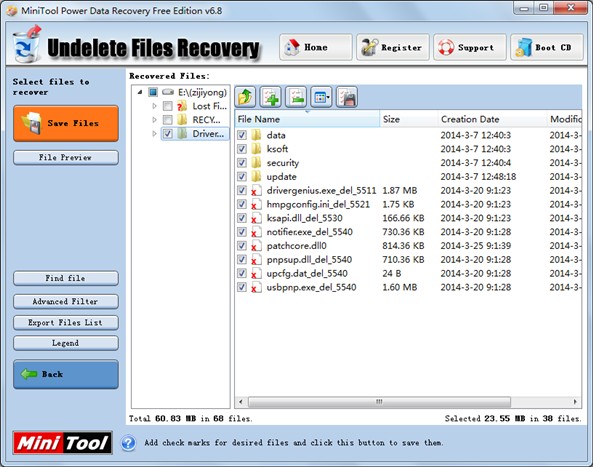Click Lost Fi... question folder icon

tap(182, 106)
